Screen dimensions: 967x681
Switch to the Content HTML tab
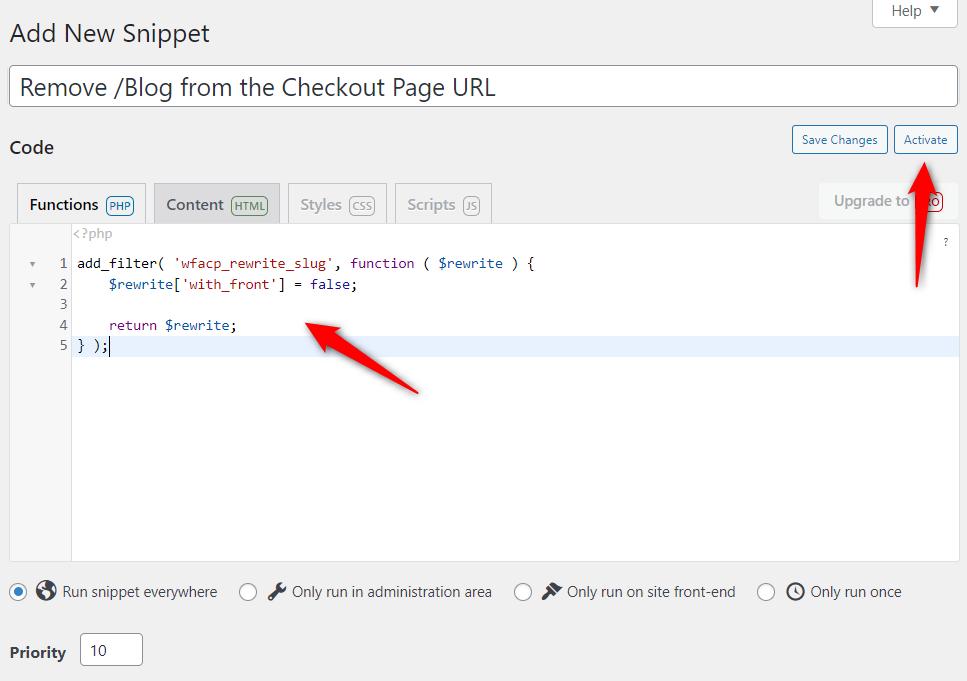coord(216,204)
